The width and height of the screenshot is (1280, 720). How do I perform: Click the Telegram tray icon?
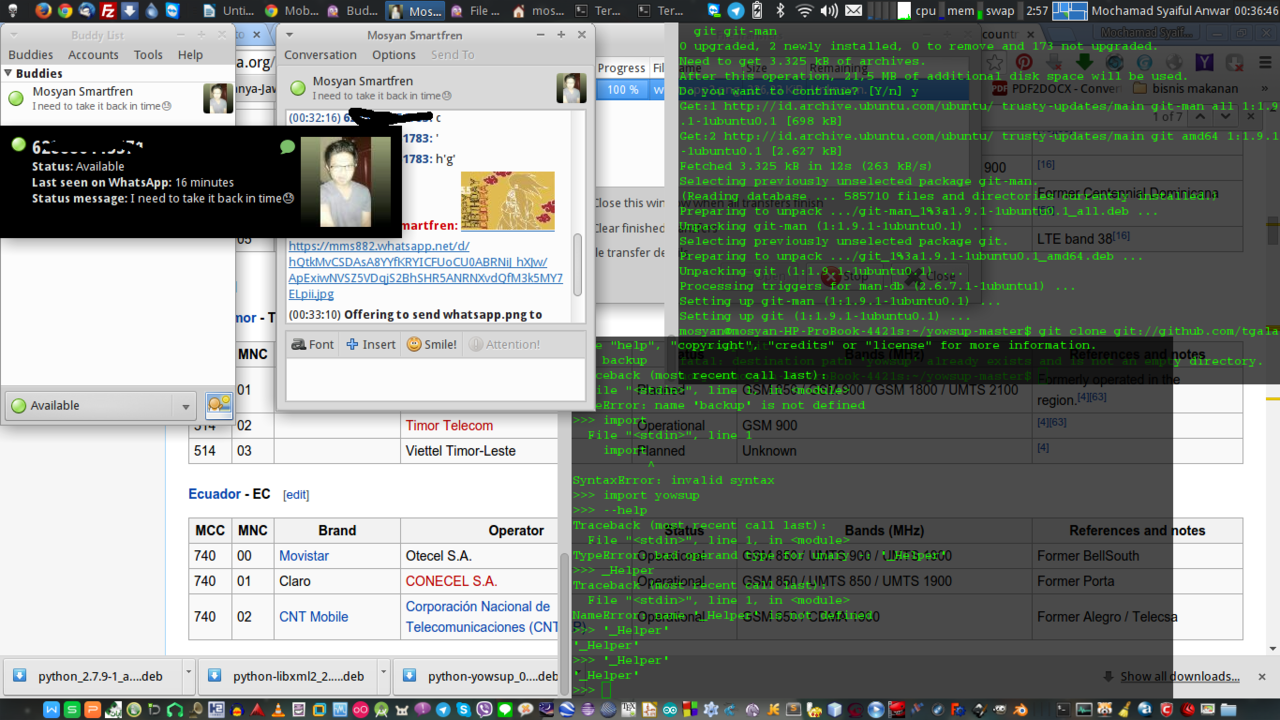click(x=736, y=11)
